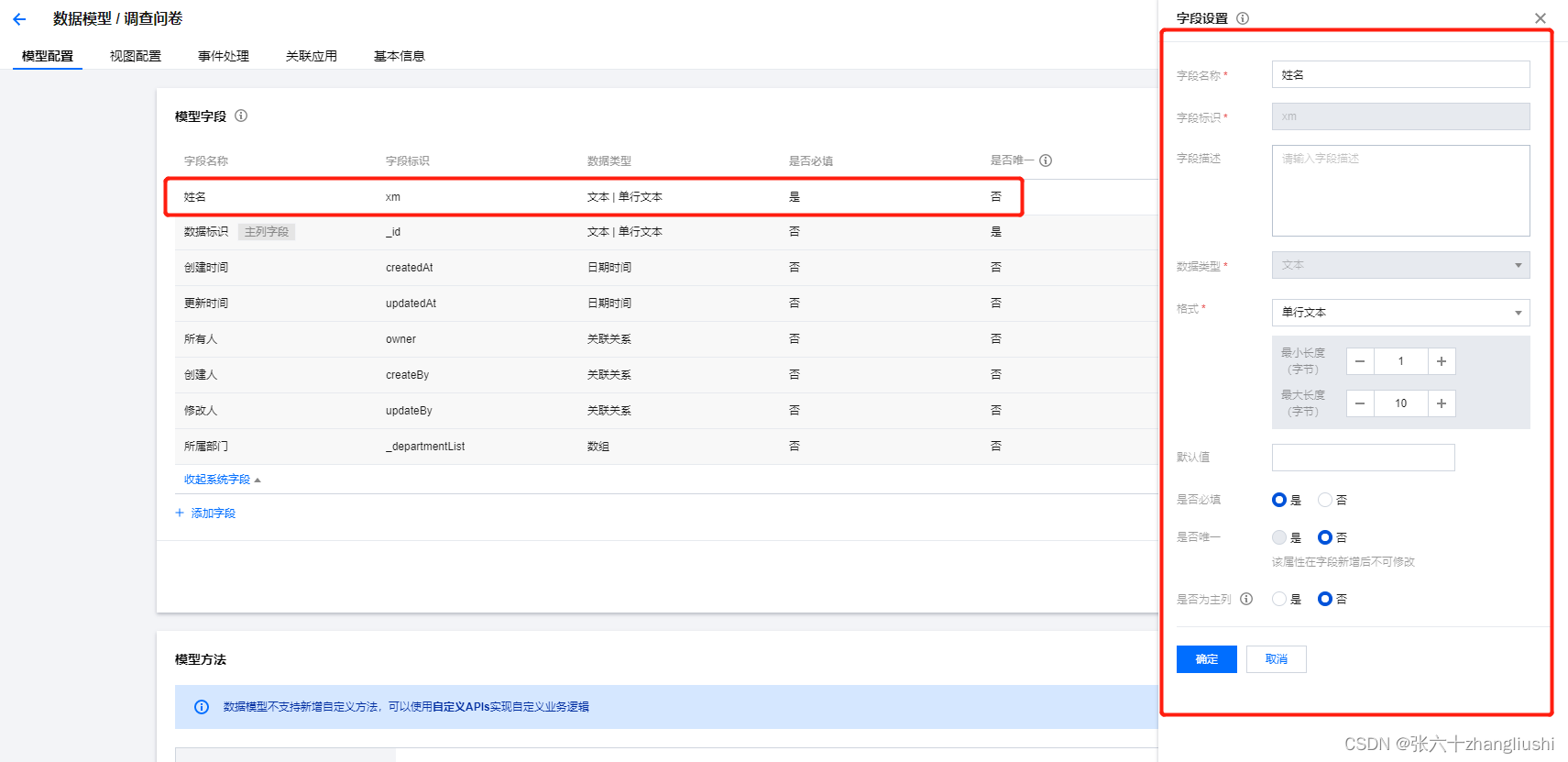Screen dimensions: 1568x762
Task: Click the info icon in 模型方法 notice
Action: pyautogui.click(x=202, y=707)
